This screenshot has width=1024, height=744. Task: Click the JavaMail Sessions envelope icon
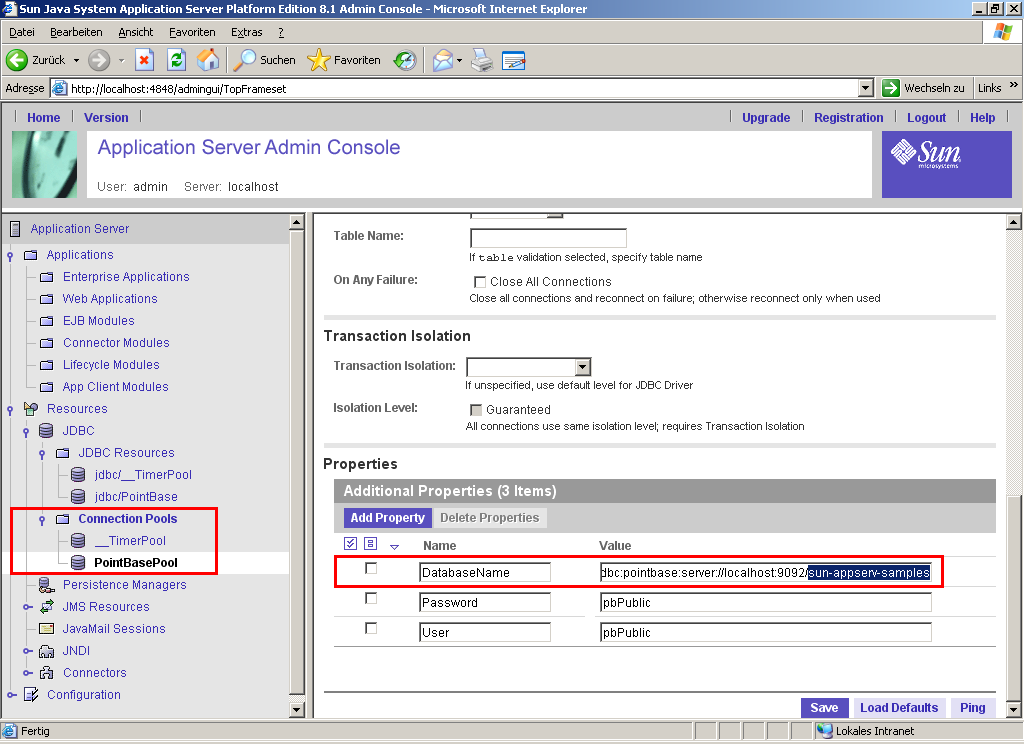point(46,628)
